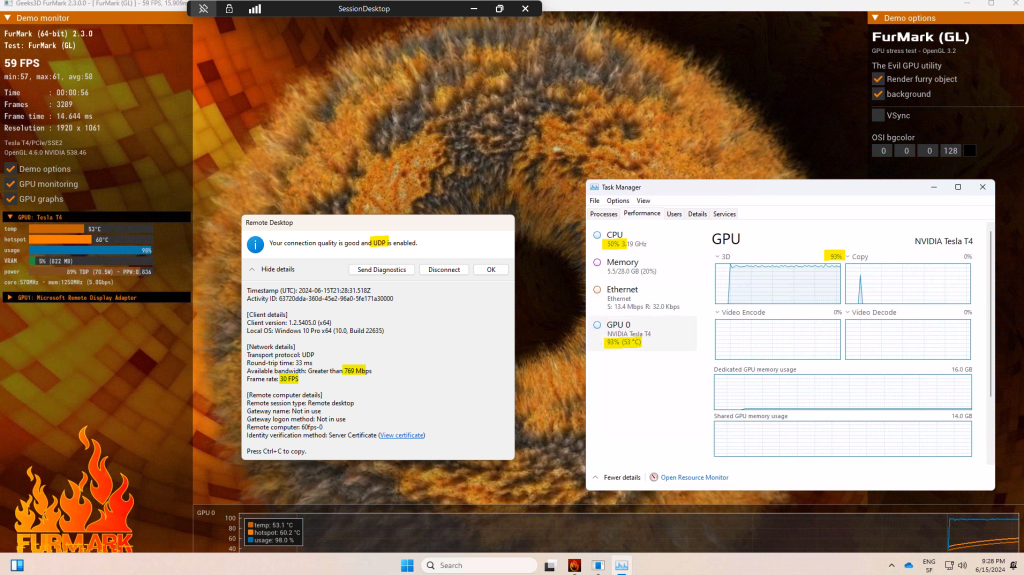
Task: Uncheck the background option
Action: click(x=878, y=94)
